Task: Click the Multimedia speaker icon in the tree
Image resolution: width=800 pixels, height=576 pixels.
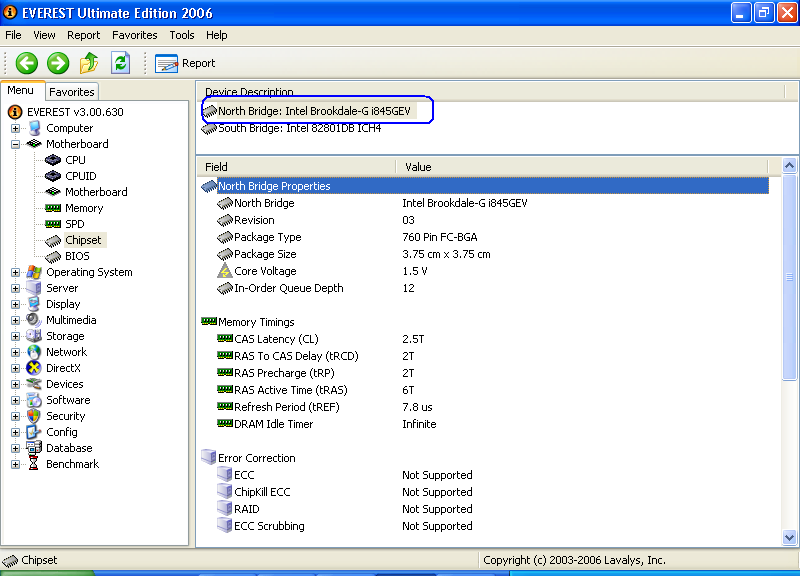Action: coord(34,320)
